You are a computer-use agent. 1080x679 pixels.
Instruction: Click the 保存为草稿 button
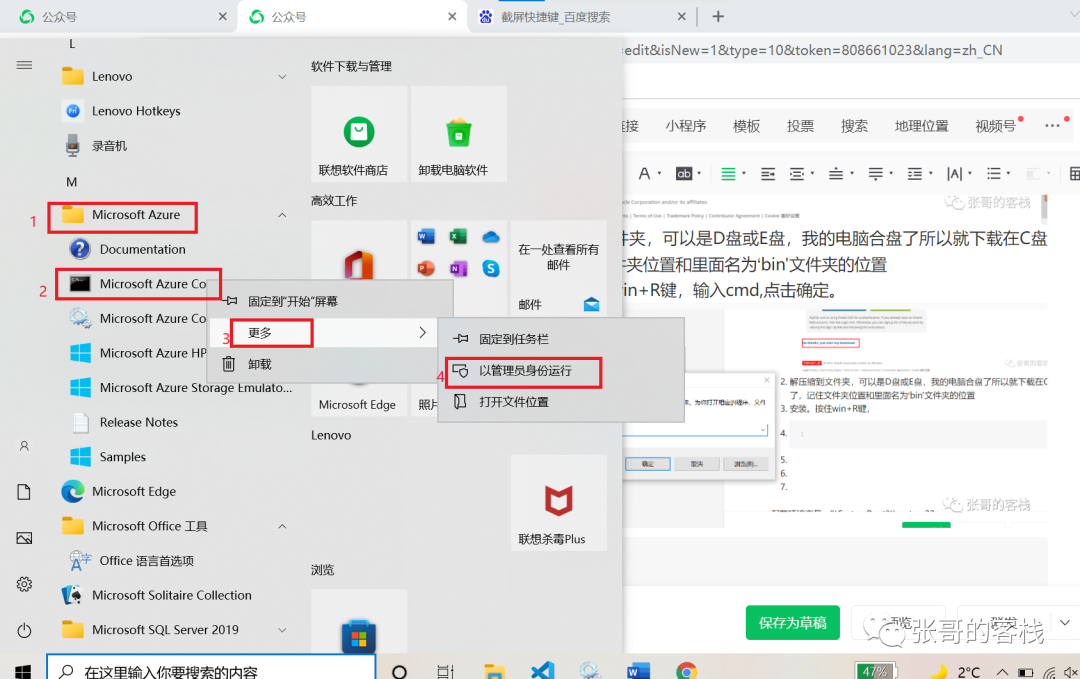click(792, 623)
